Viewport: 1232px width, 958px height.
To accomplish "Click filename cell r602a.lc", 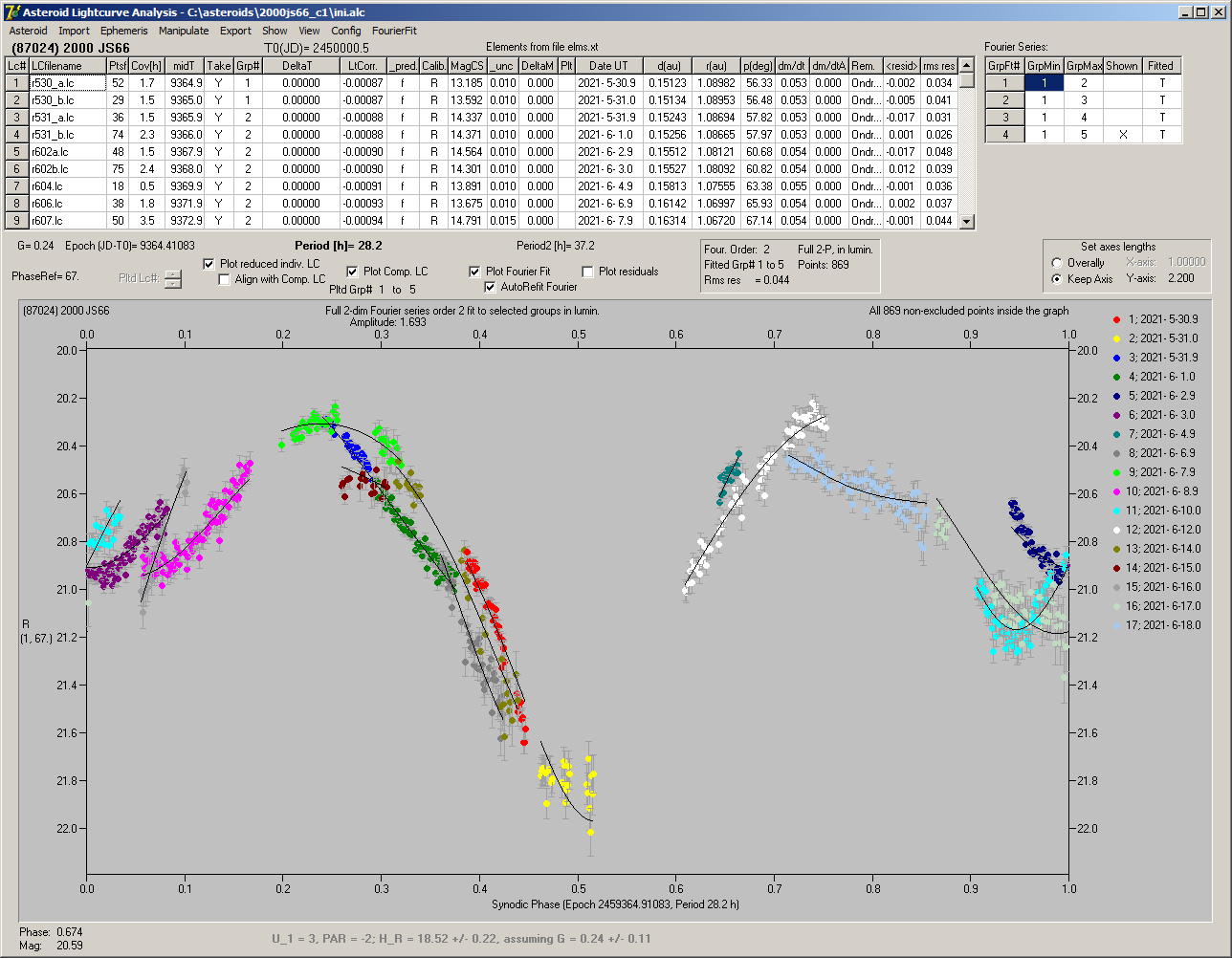I will [x=67, y=152].
